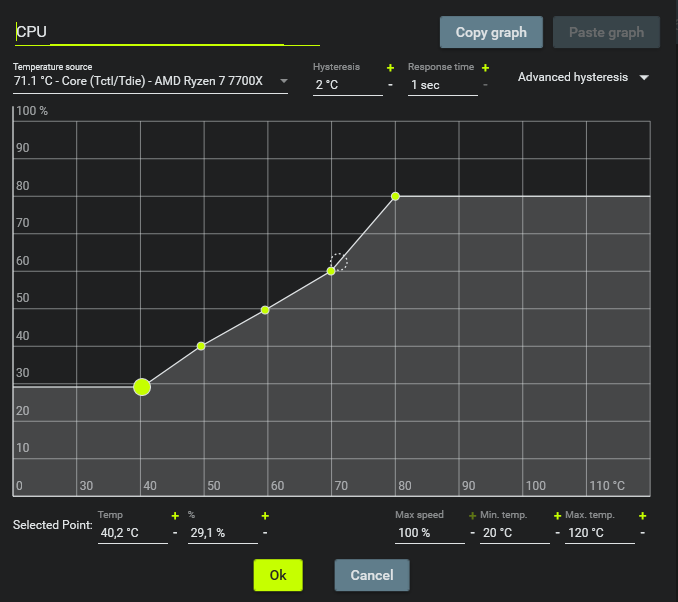Viewport: 678px width, 602px height.
Task: Cancel the fan curve dialog
Action: [372, 575]
